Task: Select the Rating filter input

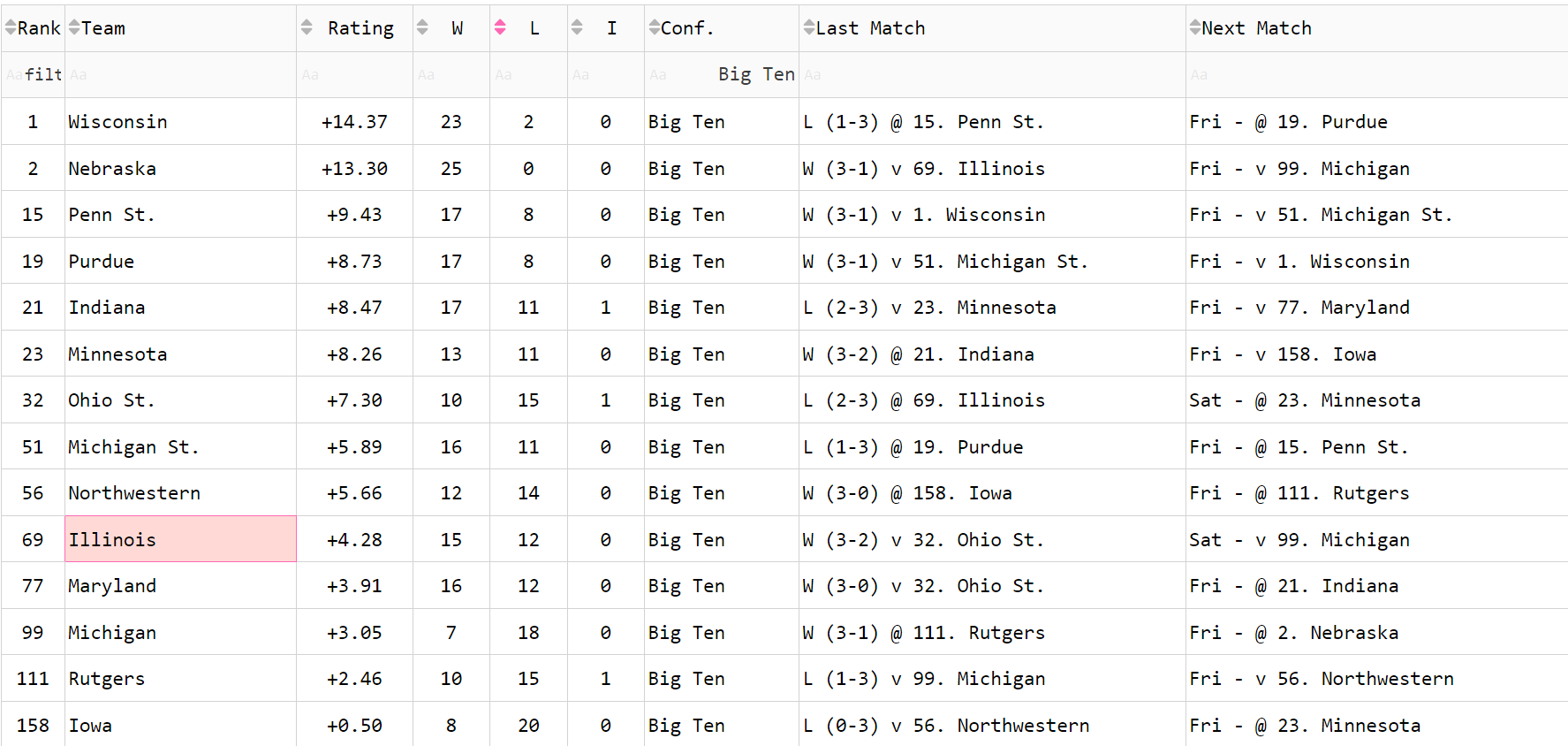Action: (x=354, y=74)
